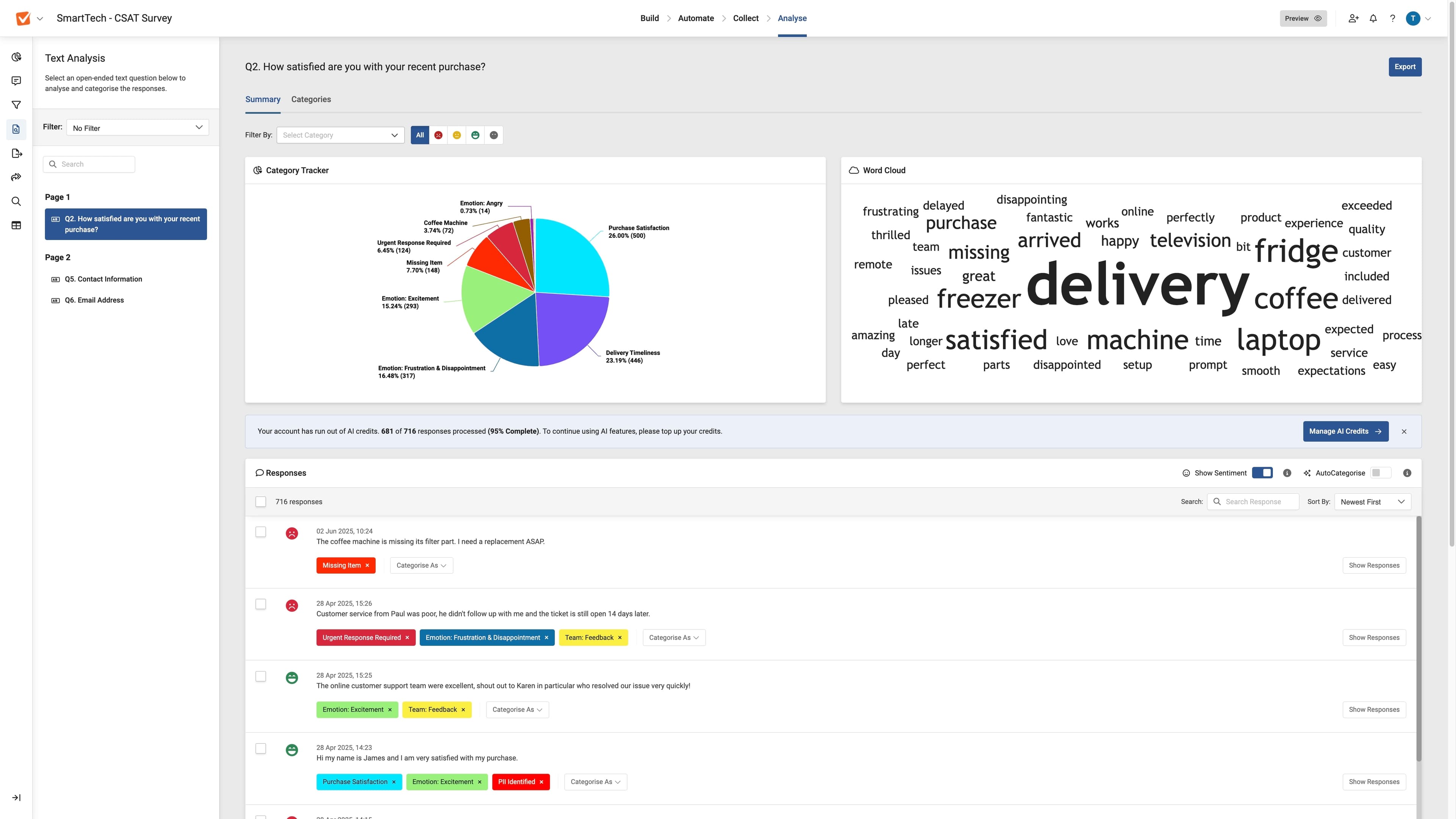
Task: Open the table grid icon in sidebar
Action: pyautogui.click(x=16, y=226)
